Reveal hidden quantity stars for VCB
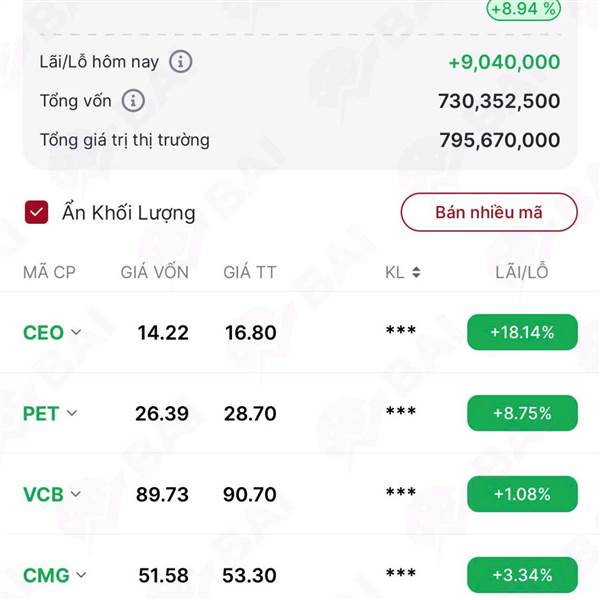600x600 pixels. pyautogui.click(x=401, y=492)
